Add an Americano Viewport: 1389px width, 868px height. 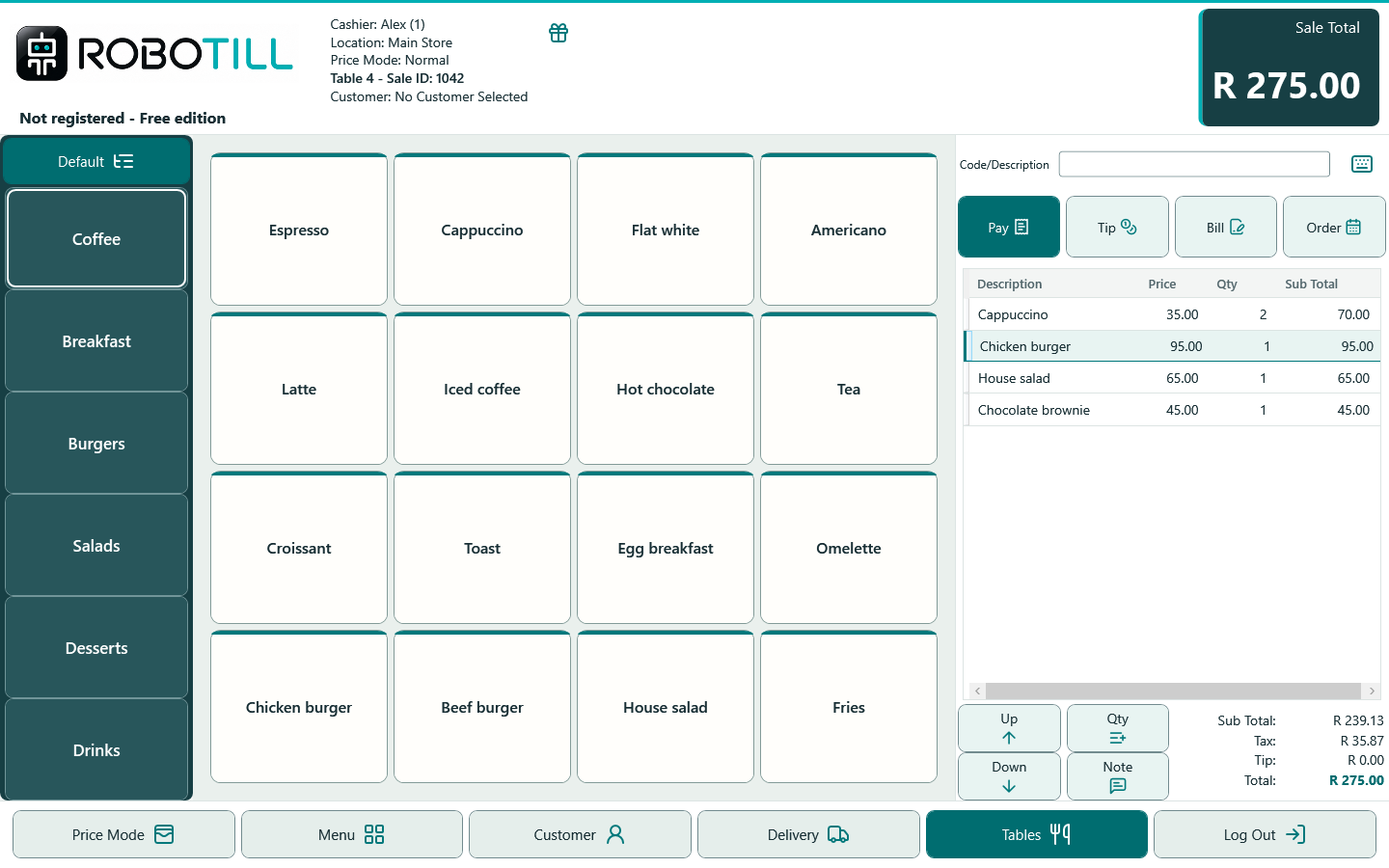click(x=849, y=230)
